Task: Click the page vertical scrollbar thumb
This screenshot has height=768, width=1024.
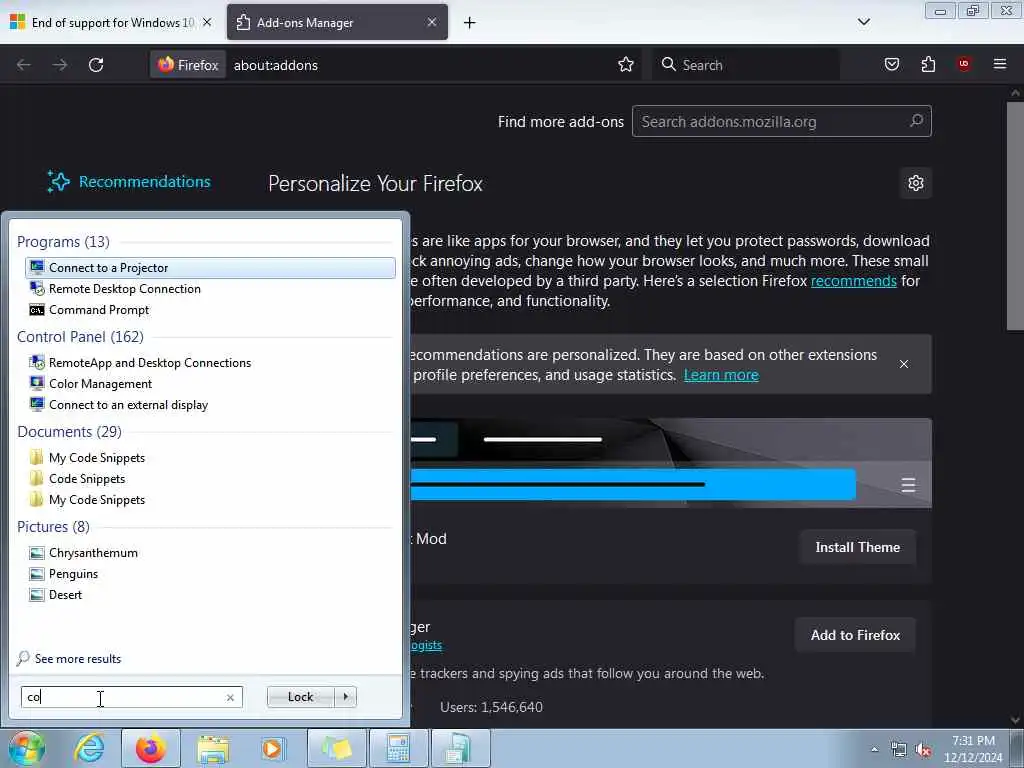Action: pyautogui.click(x=1015, y=216)
